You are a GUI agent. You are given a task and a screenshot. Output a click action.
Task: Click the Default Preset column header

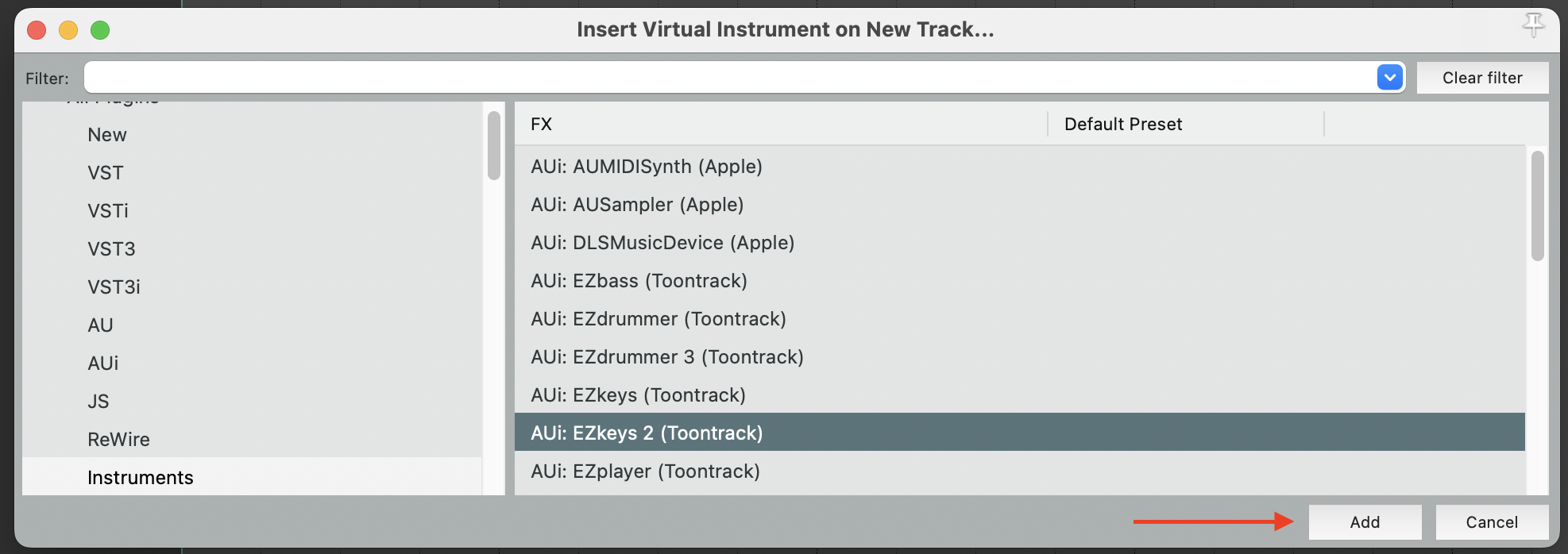tap(1122, 125)
